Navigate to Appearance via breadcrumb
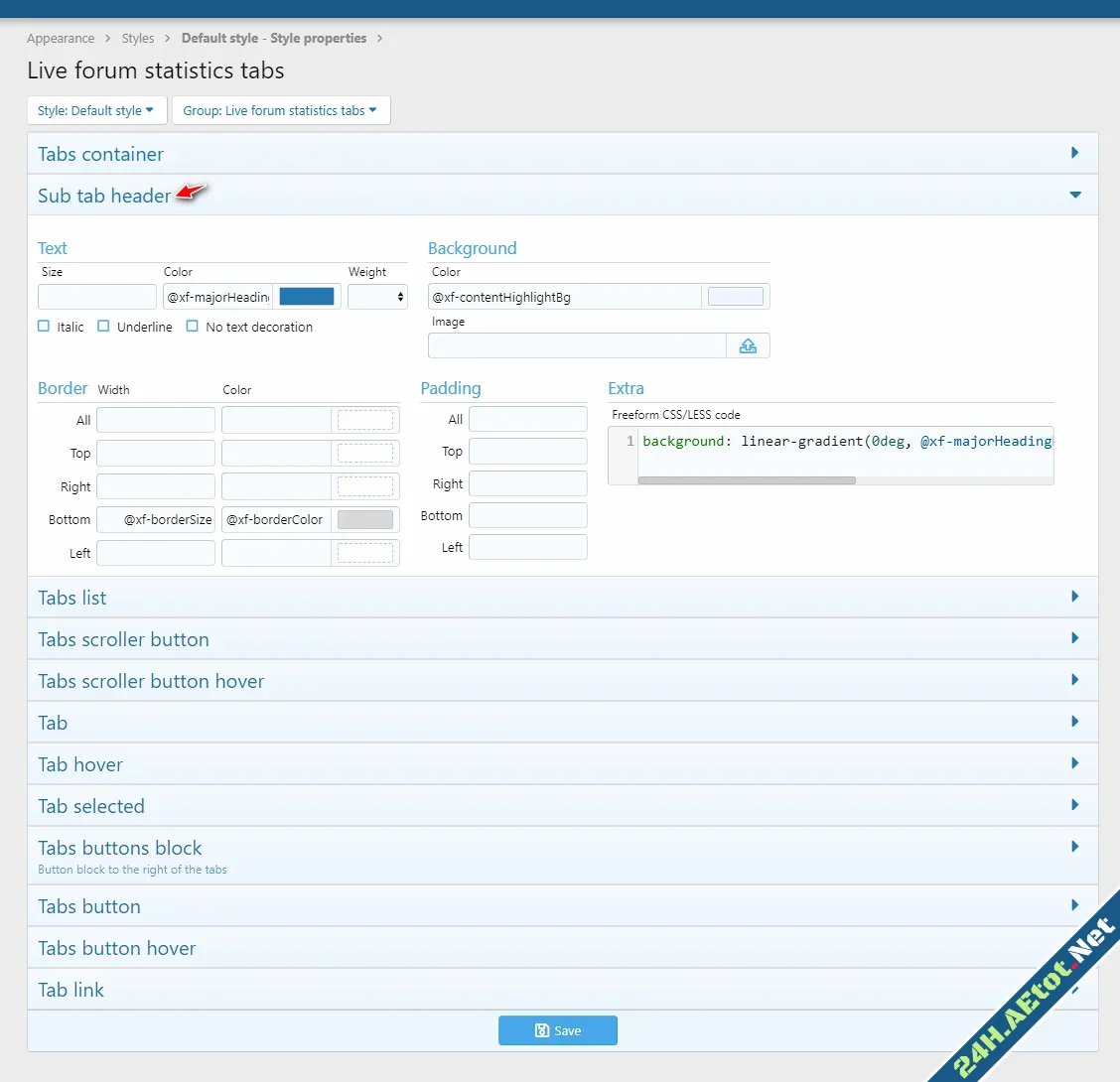Viewport: 1120px width, 1082px height. coord(61,38)
